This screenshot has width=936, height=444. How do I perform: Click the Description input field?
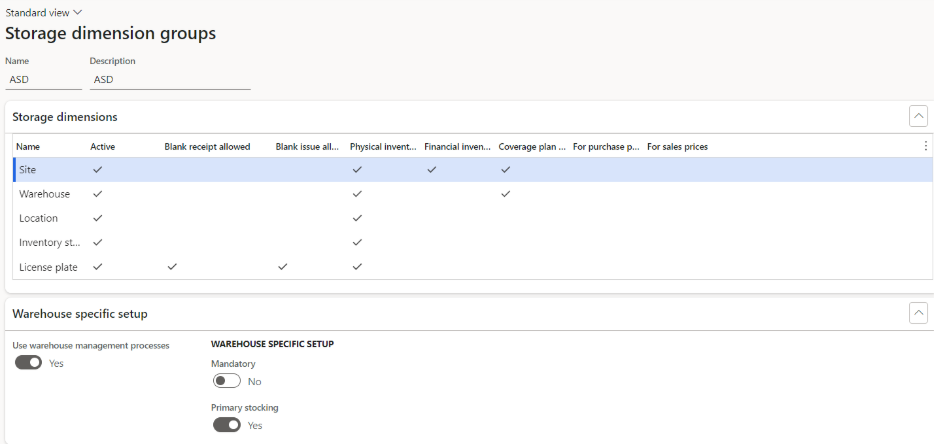[169, 80]
